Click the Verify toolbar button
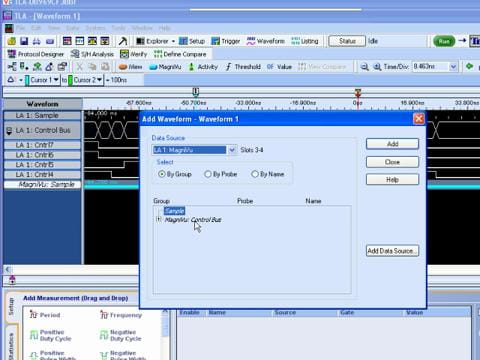 [x=134, y=54]
